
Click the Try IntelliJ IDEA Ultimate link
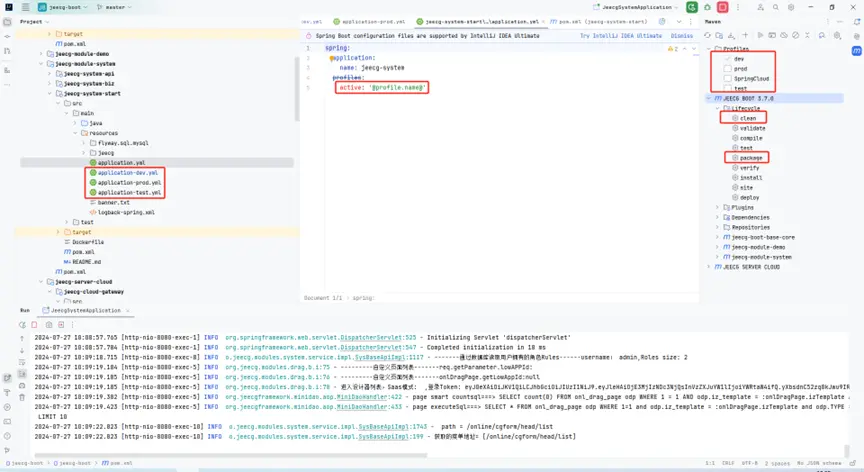(620, 35)
